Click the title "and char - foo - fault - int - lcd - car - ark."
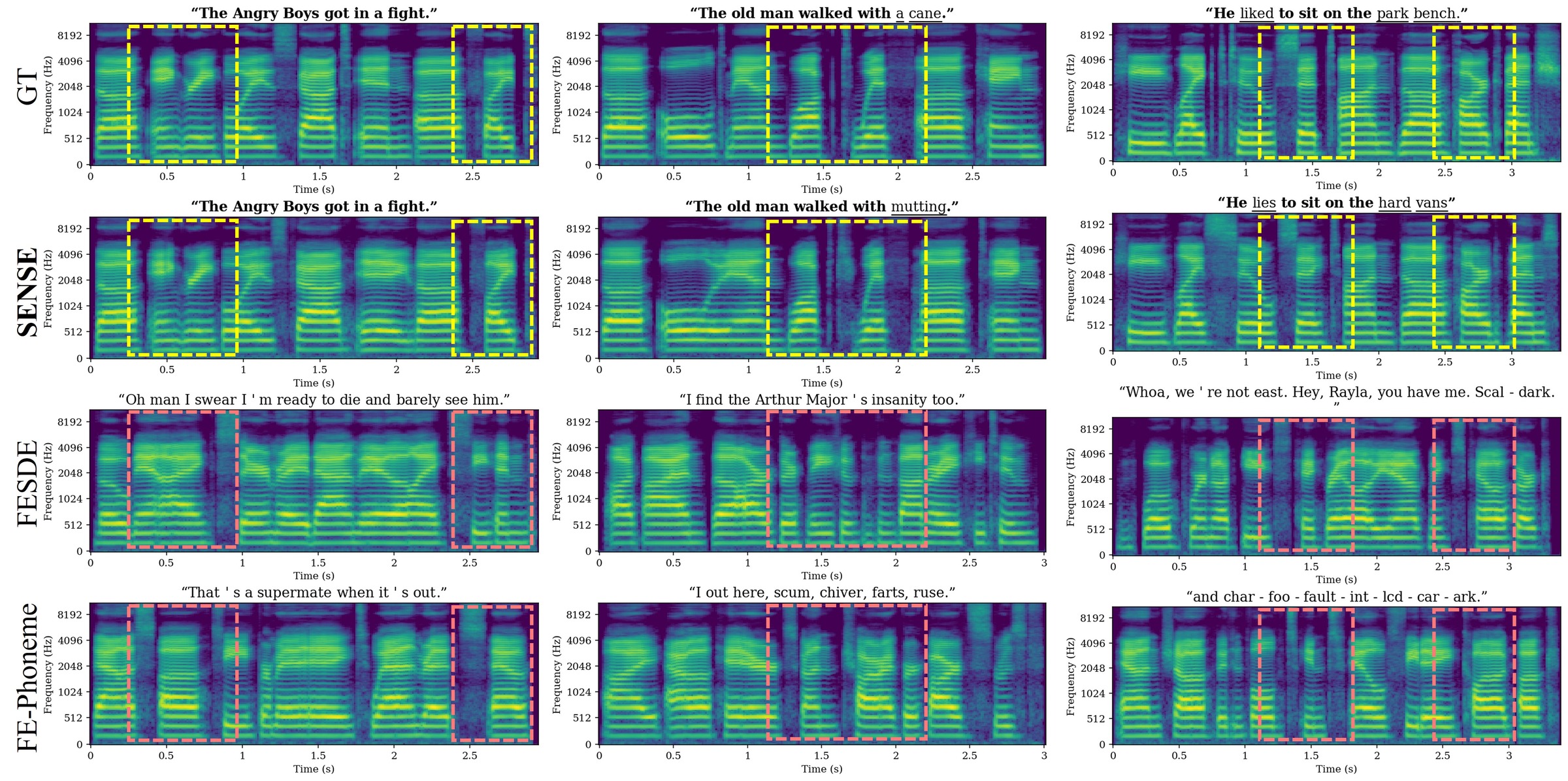The image size is (1568, 781). pyautogui.click(x=1337, y=596)
